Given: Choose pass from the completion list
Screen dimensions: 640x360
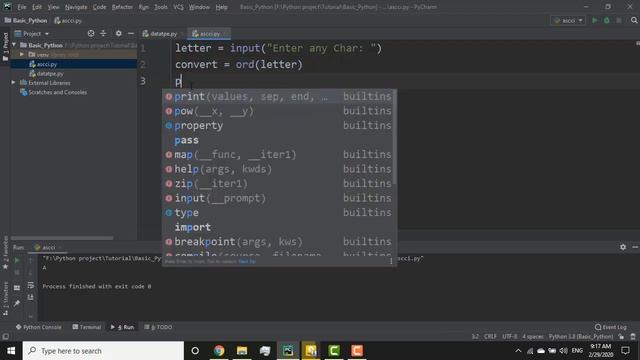Looking at the screenshot, I should pyautogui.click(x=278, y=140).
